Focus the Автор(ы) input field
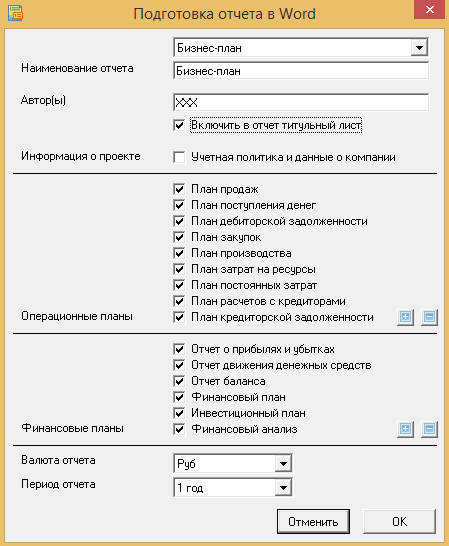449x546 pixels. click(x=301, y=102)
